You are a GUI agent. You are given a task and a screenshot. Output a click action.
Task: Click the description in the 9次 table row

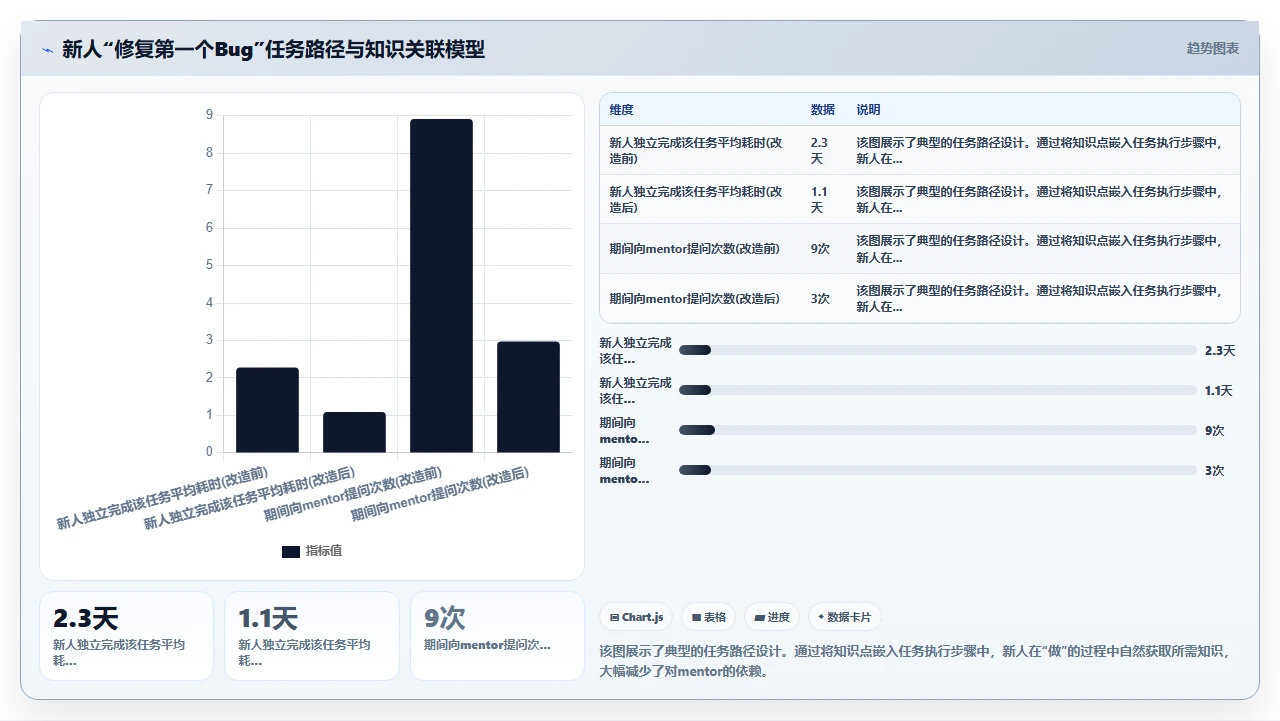(x=1040, y=248)
